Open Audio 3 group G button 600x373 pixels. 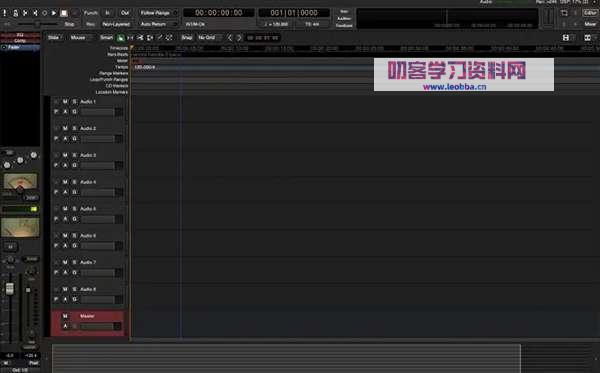74,165
